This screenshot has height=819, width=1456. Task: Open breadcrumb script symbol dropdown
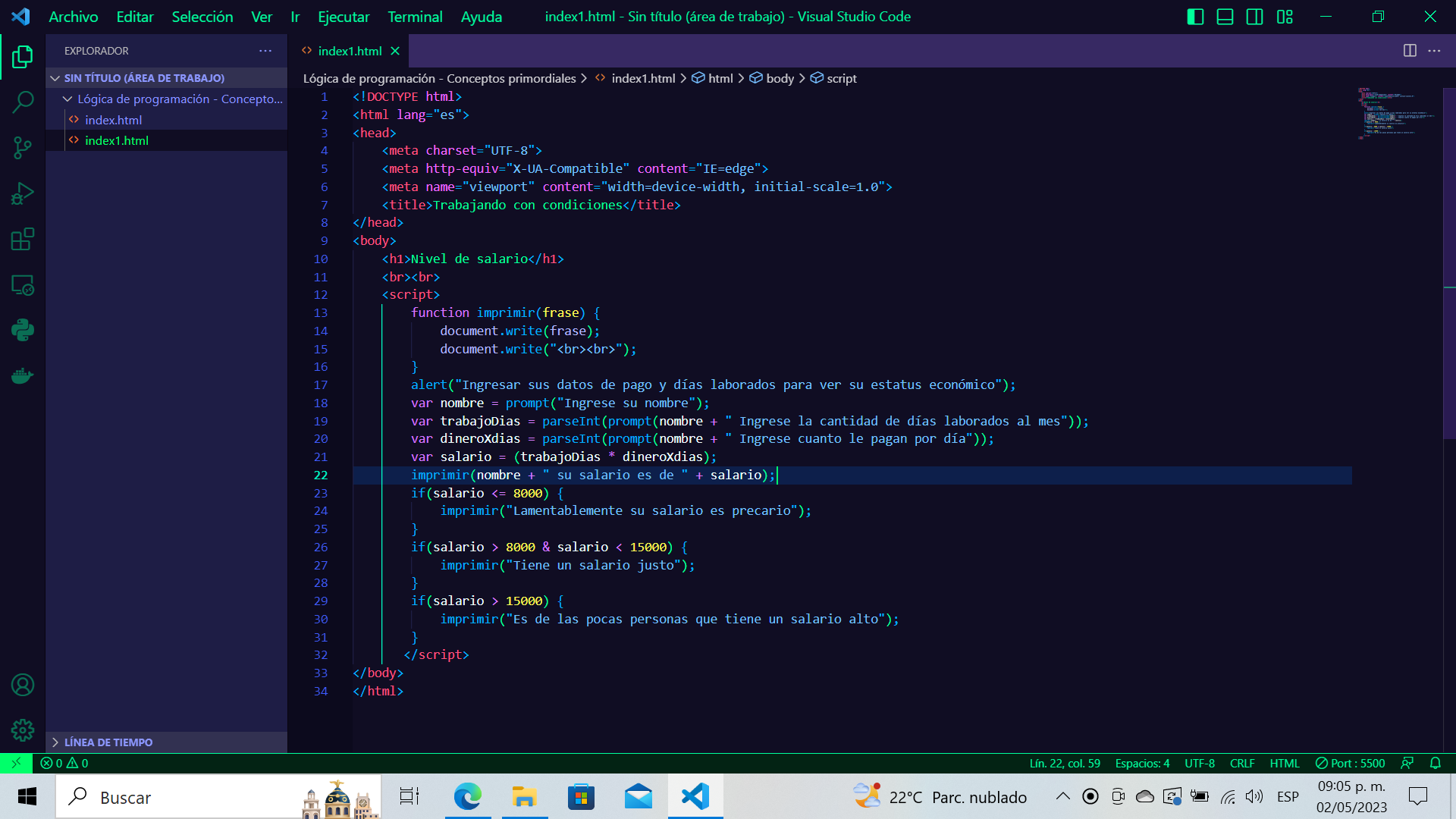pos(833,78)
